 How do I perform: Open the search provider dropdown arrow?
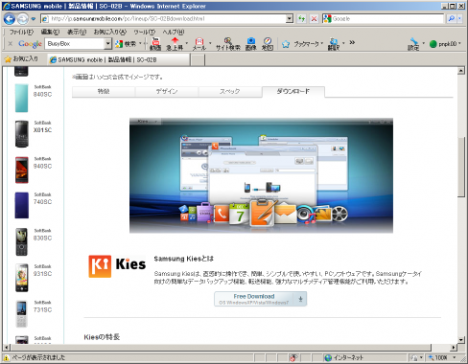460,19
